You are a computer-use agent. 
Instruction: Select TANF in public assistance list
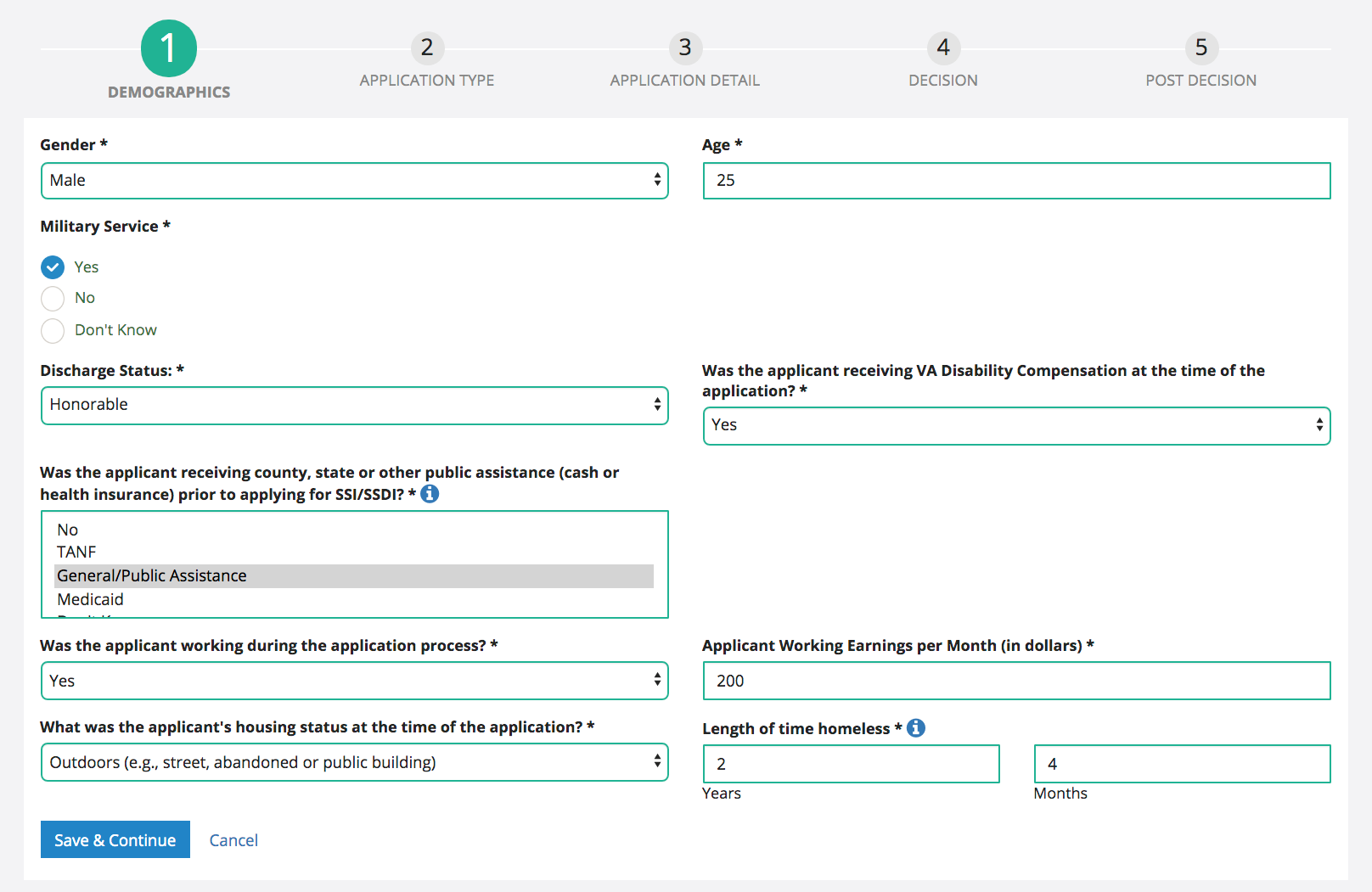(354, 553)
